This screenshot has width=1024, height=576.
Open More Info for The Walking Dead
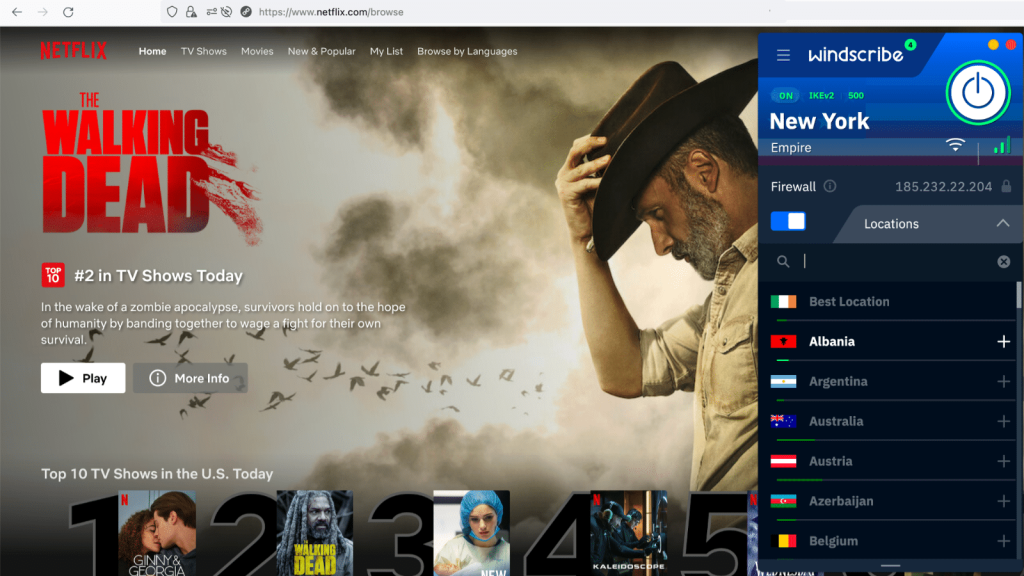tap(190, 378)
